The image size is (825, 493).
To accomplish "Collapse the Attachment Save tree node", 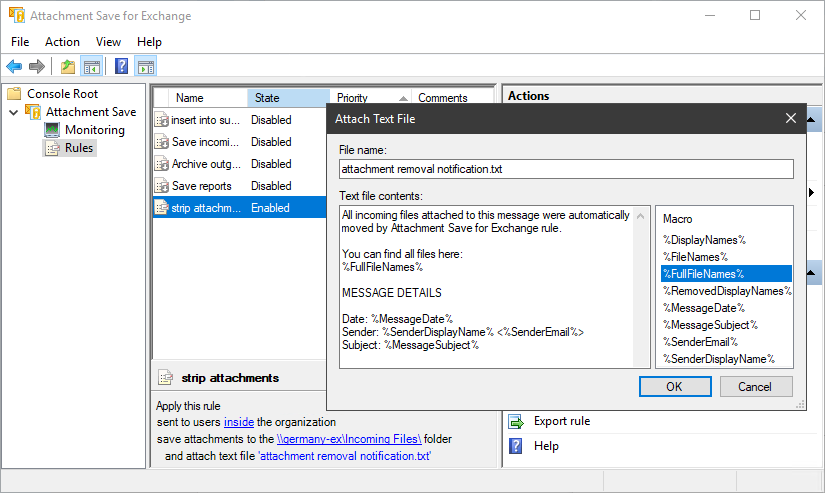I will coord(14,112).
